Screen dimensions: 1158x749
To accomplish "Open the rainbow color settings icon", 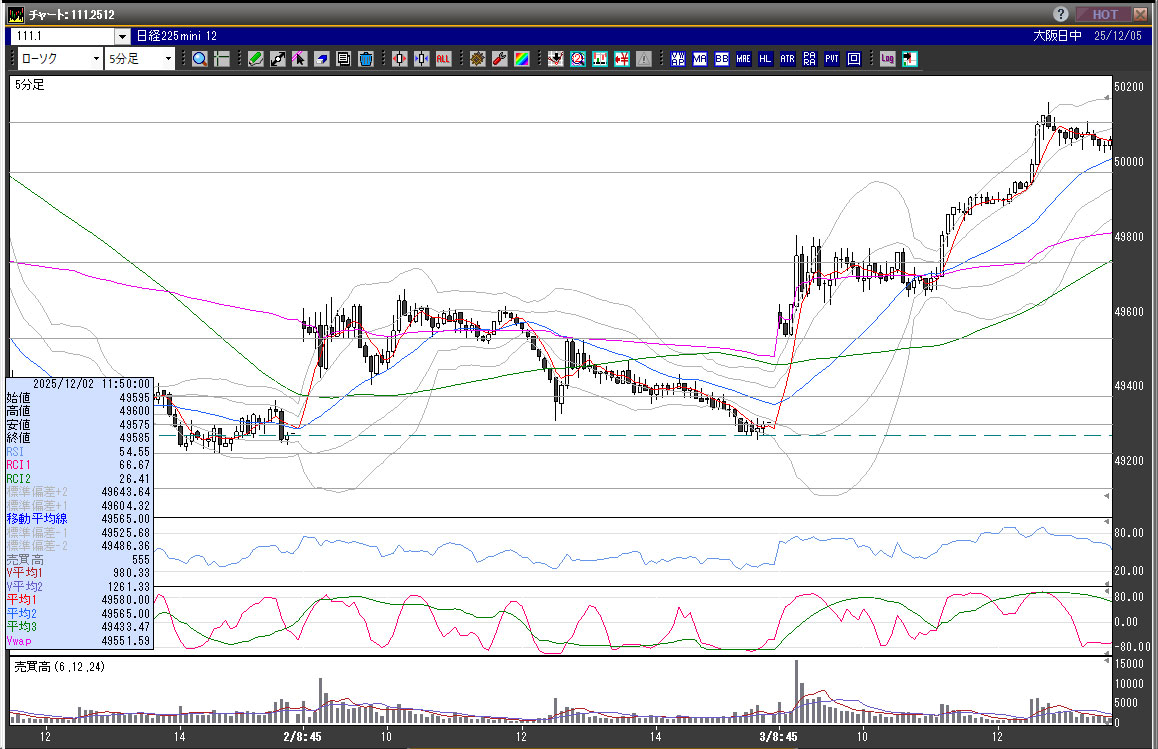I will [x=522, y=59].
